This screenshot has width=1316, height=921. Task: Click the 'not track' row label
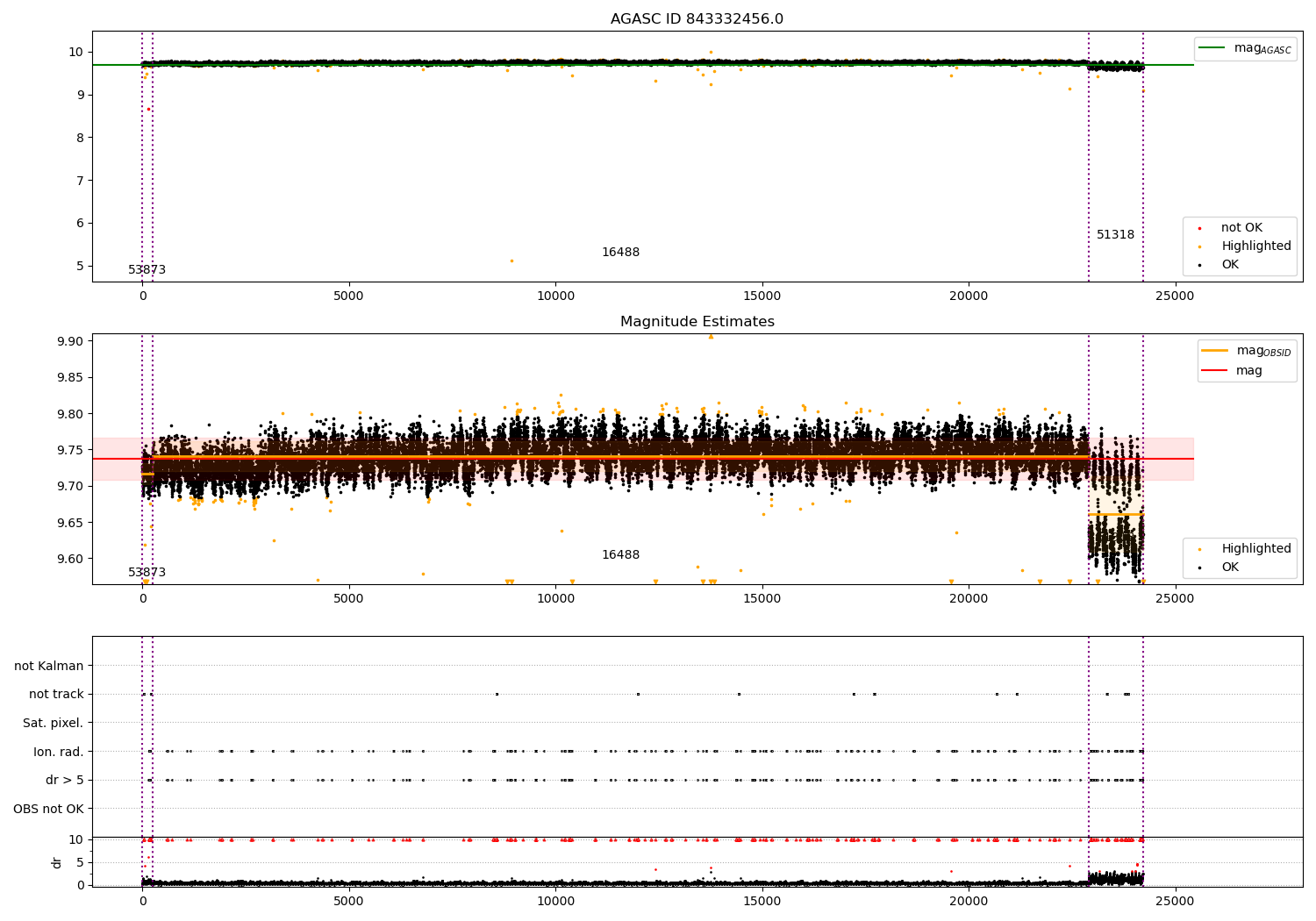tap(56, 695)
